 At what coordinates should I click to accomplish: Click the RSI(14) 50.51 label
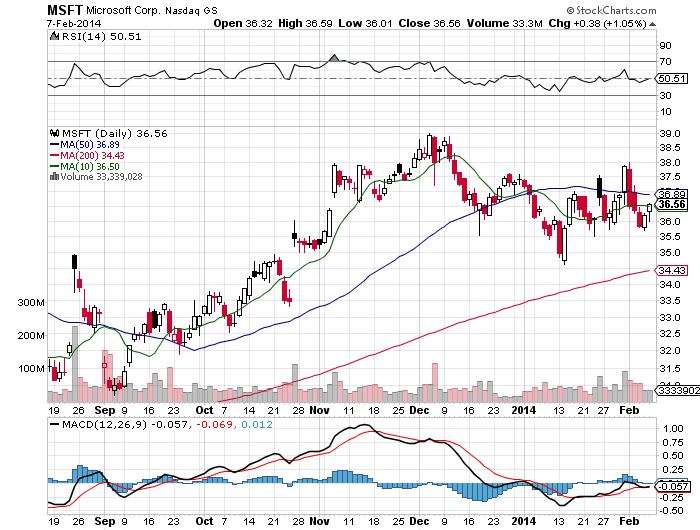tap(101, 37)
